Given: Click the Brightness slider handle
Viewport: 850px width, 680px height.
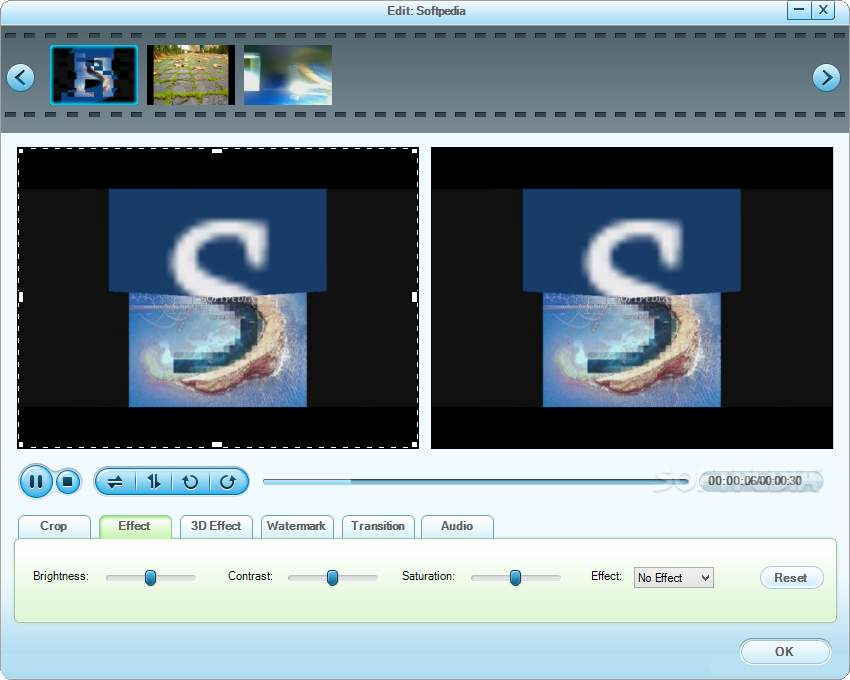Looking at the screenshot, I should point(151,578).
